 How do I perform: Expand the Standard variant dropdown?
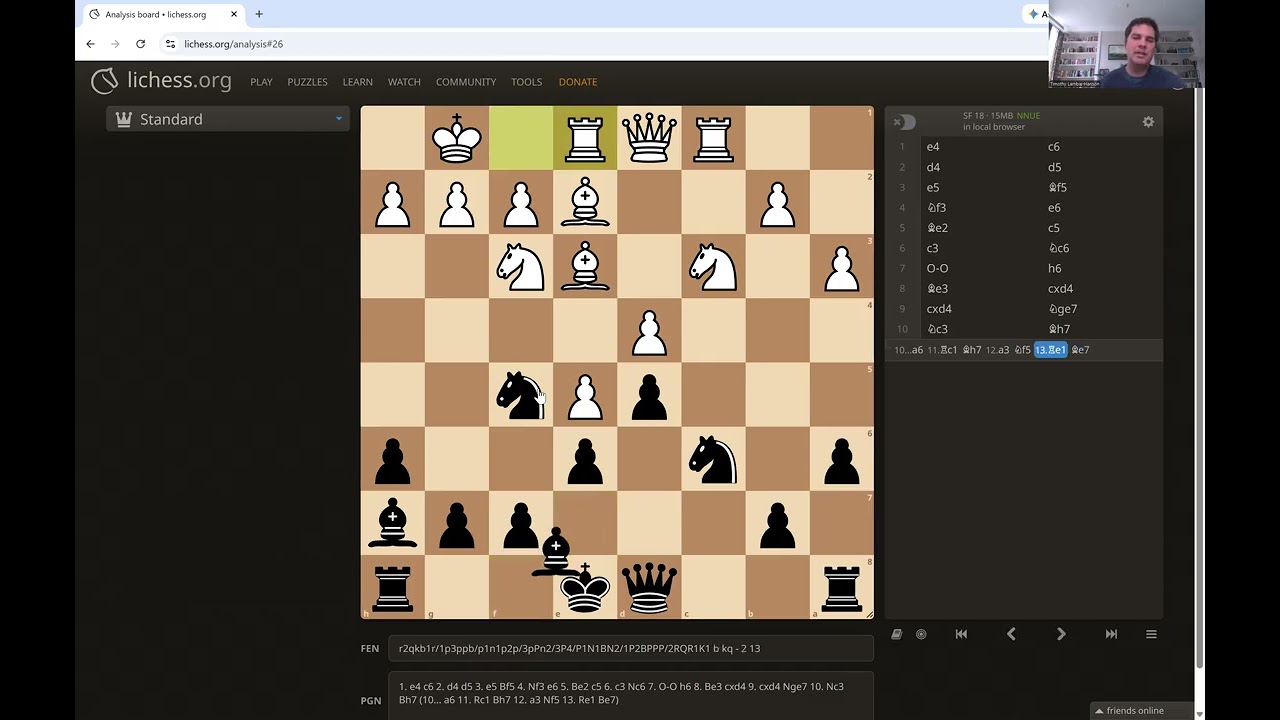228,119
